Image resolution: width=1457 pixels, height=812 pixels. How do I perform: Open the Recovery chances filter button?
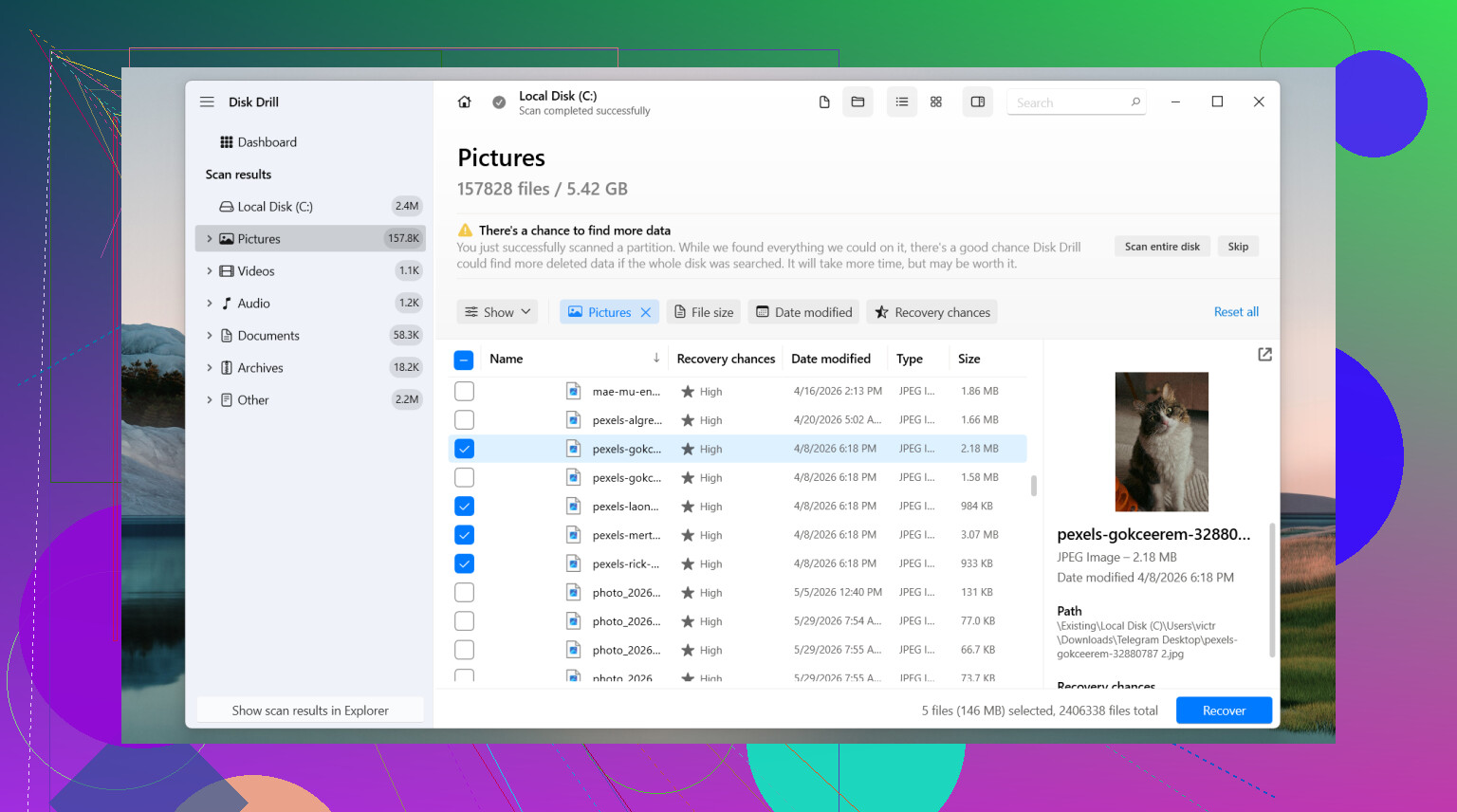(931, 312)
